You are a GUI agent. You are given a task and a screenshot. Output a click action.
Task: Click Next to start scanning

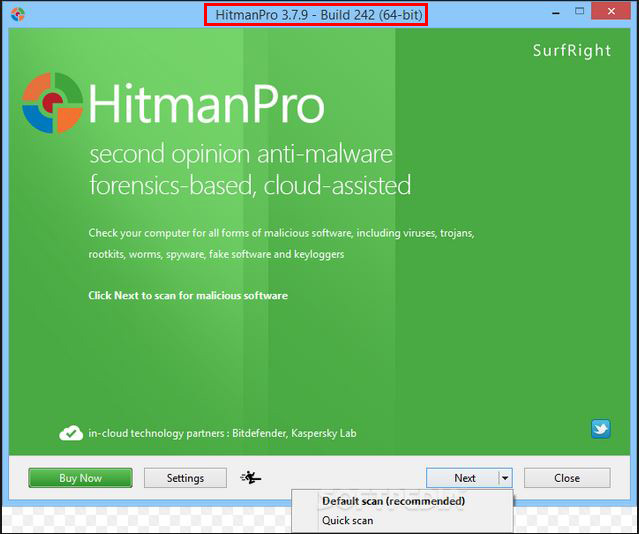click(463, 478)
